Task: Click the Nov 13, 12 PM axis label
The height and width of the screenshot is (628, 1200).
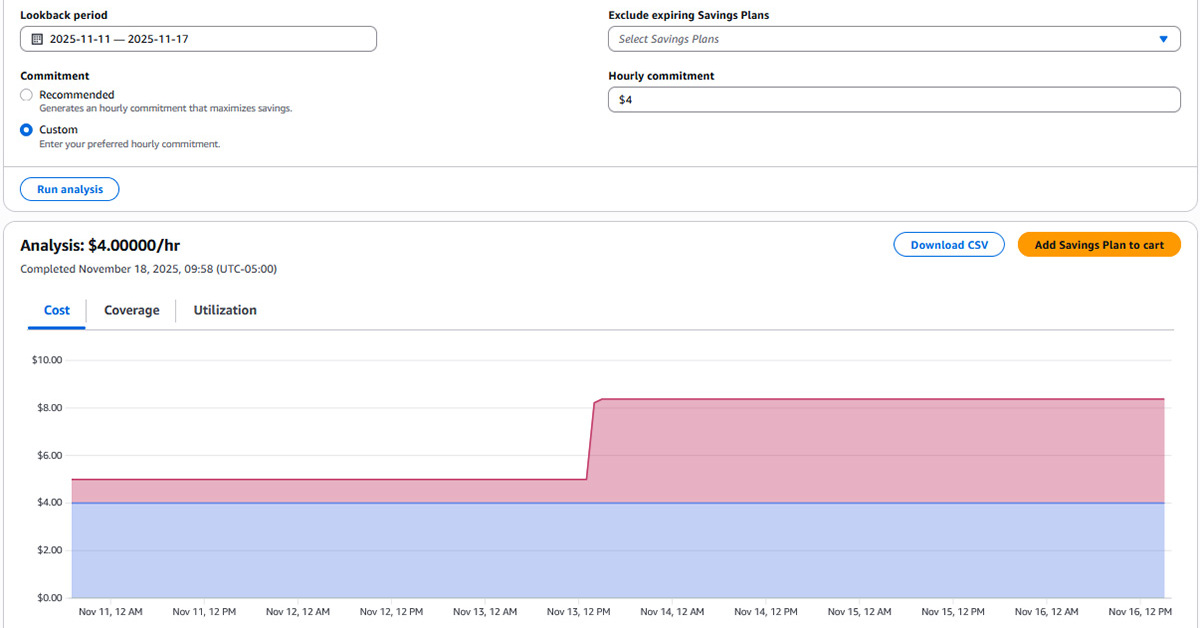Action: (578, 611)
